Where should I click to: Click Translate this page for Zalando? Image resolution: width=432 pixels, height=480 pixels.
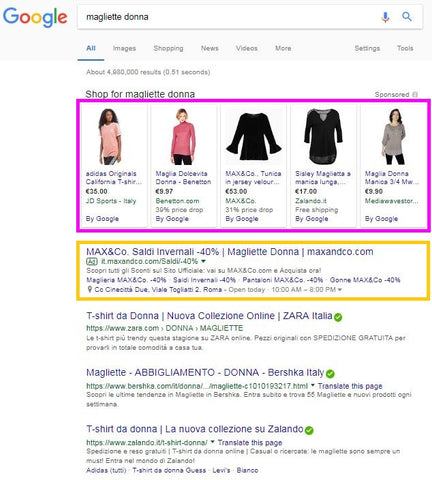click(x=250, y=443)
